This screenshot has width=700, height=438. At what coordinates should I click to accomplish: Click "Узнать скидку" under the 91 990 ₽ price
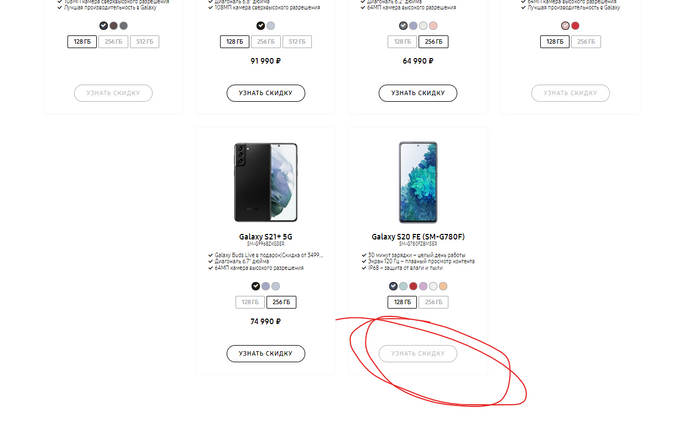(x=266, y=93)
